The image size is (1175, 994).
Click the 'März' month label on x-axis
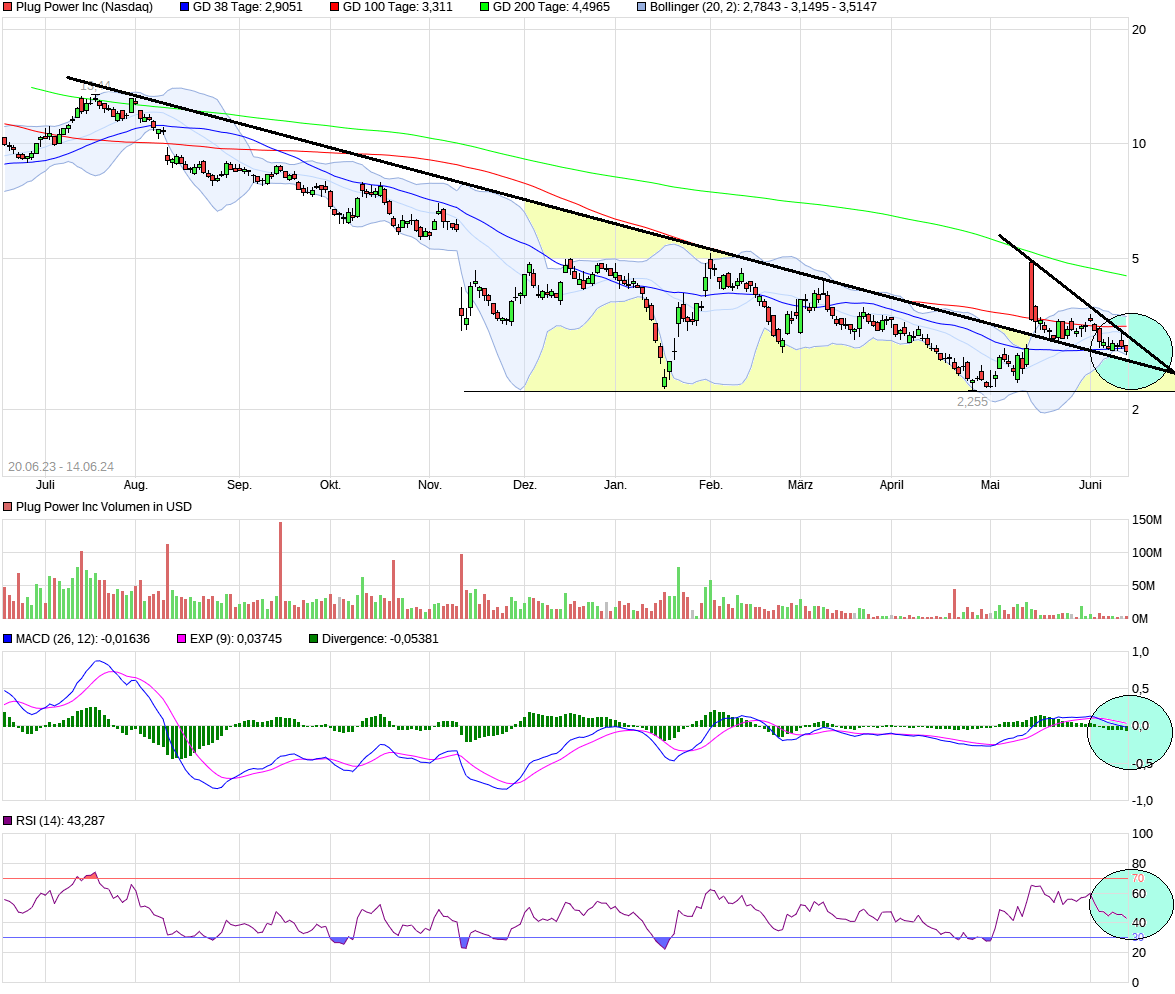(x=800, y=485)
